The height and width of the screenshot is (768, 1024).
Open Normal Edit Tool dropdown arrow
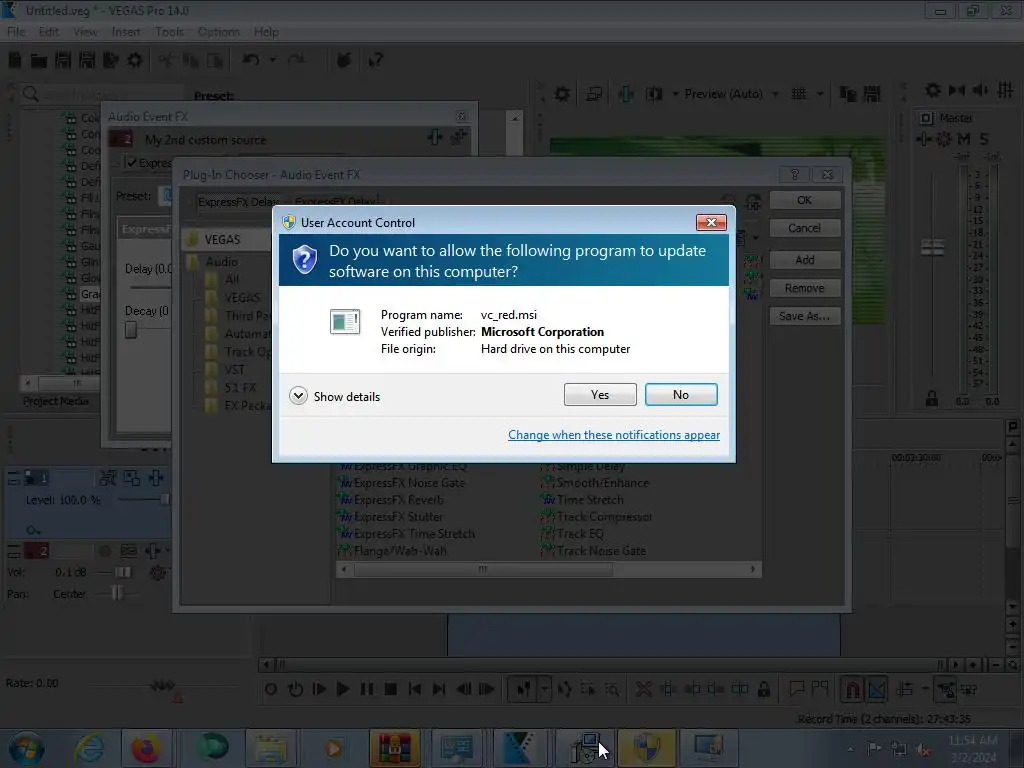click(x=543, y=689)
